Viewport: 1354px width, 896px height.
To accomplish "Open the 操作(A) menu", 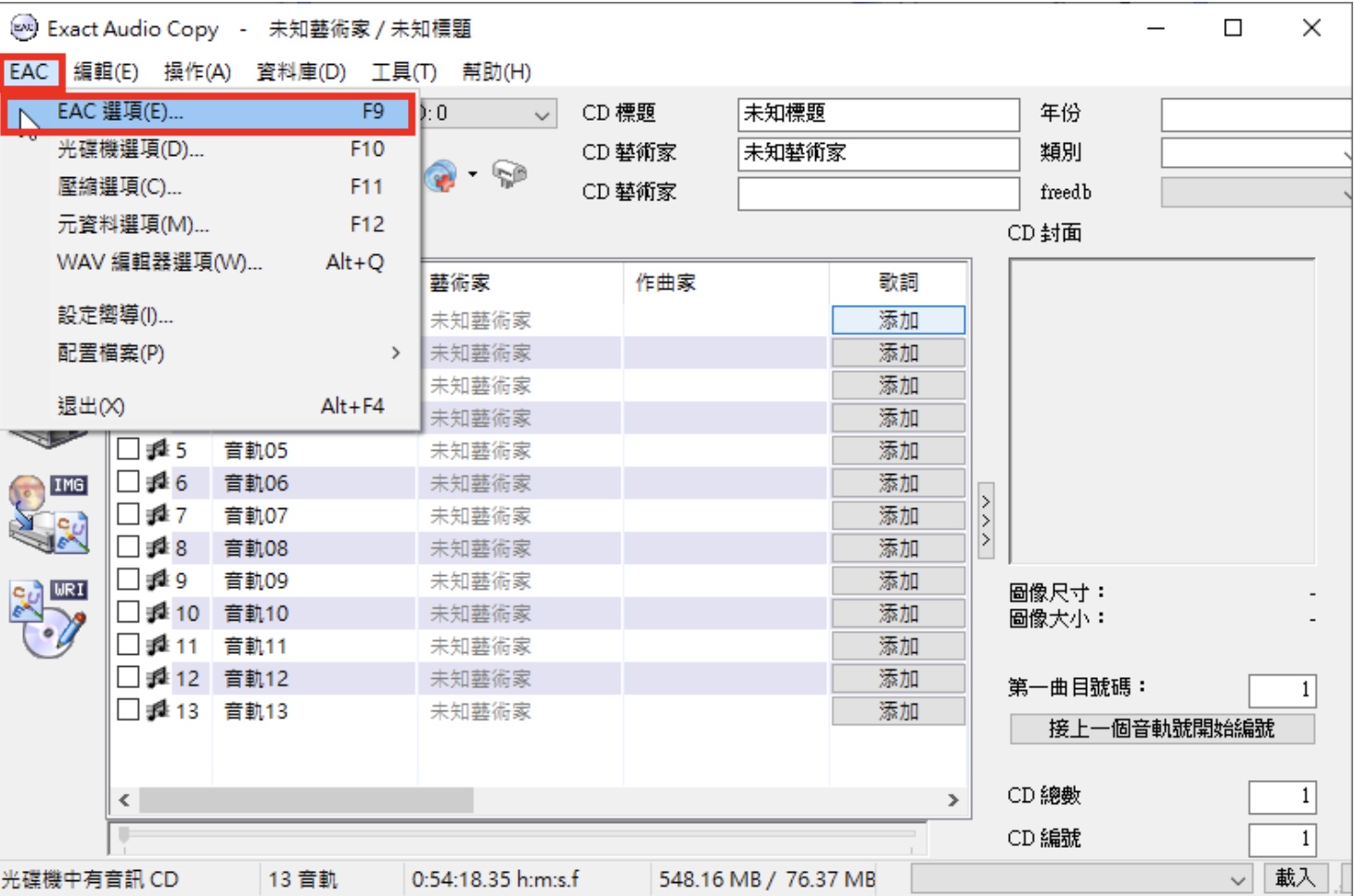I will coord(197,71).
